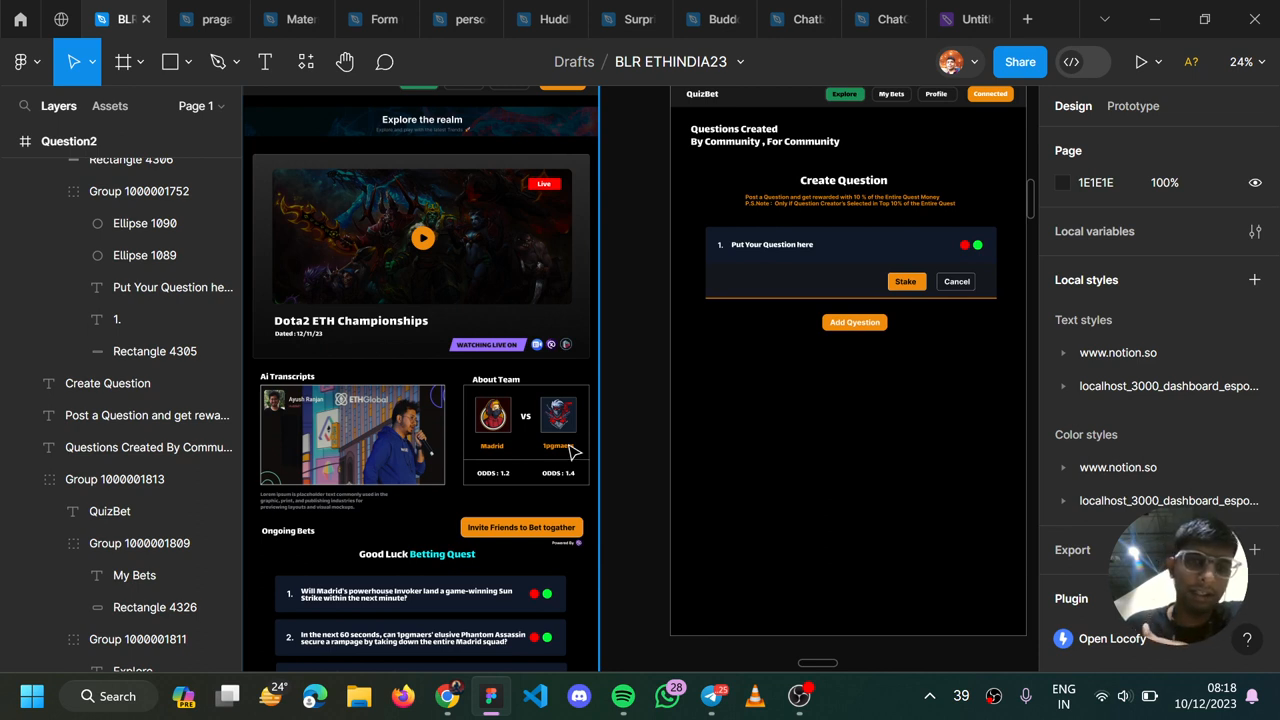Open Local variables settings icon
The image size is (1280, 720).
1255,231
